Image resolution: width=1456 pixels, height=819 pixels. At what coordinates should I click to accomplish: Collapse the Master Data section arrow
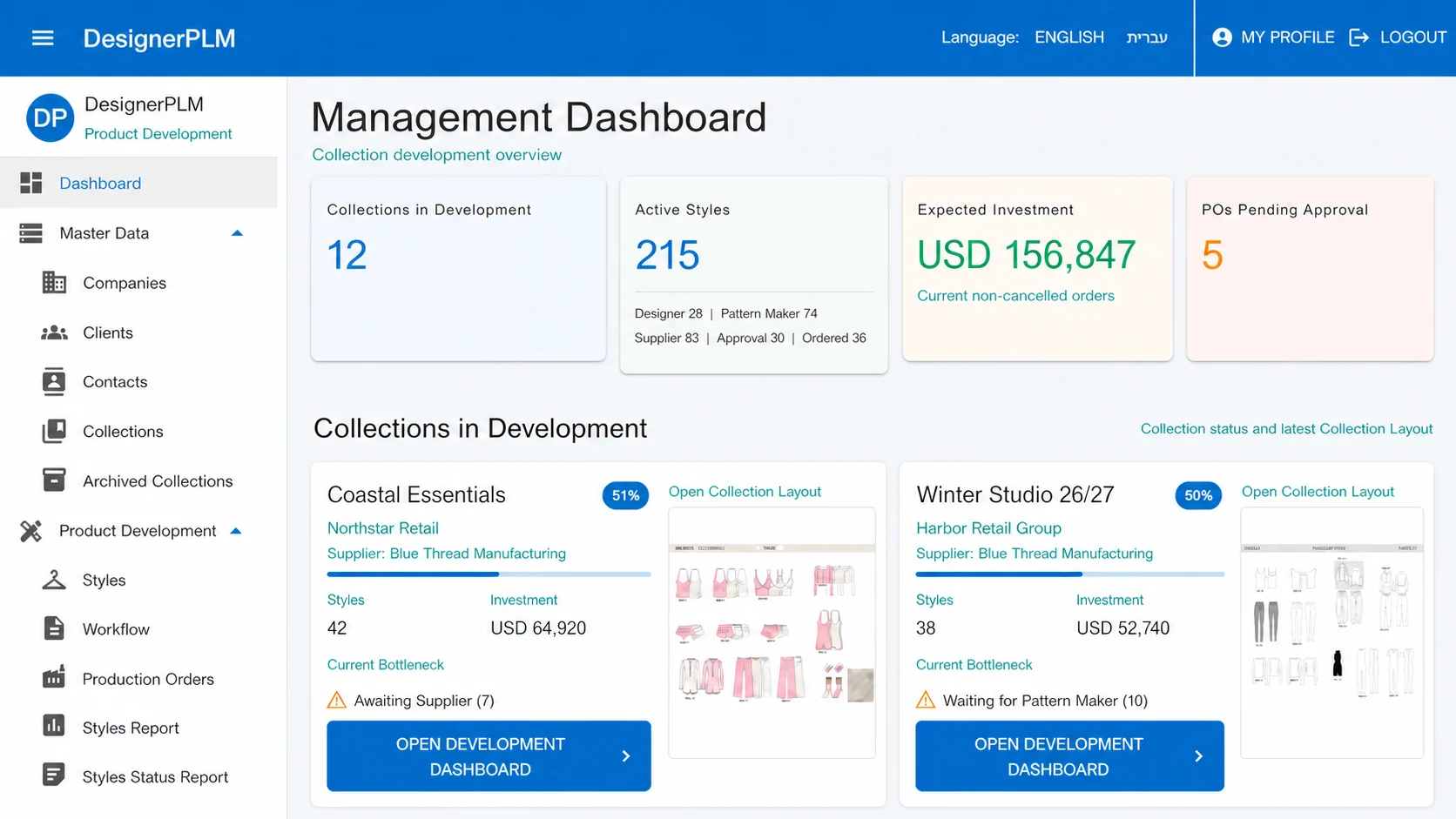click(237, 233)
